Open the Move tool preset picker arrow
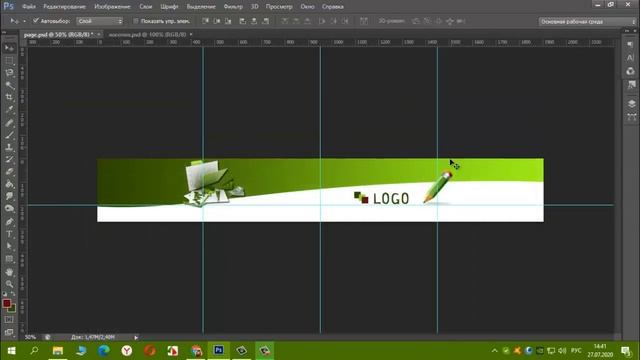The image size is (640, 360). tap(24, 21)
